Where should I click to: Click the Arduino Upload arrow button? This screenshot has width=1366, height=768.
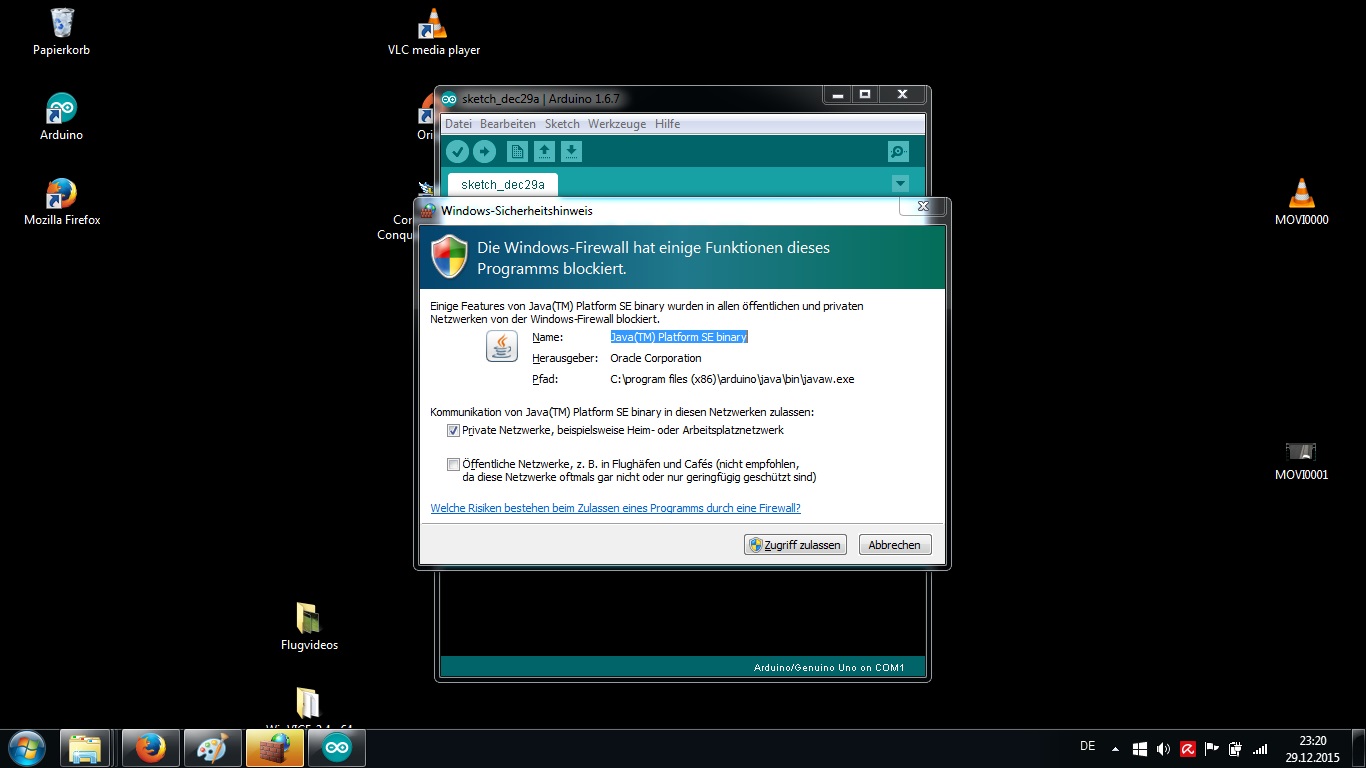485,152
